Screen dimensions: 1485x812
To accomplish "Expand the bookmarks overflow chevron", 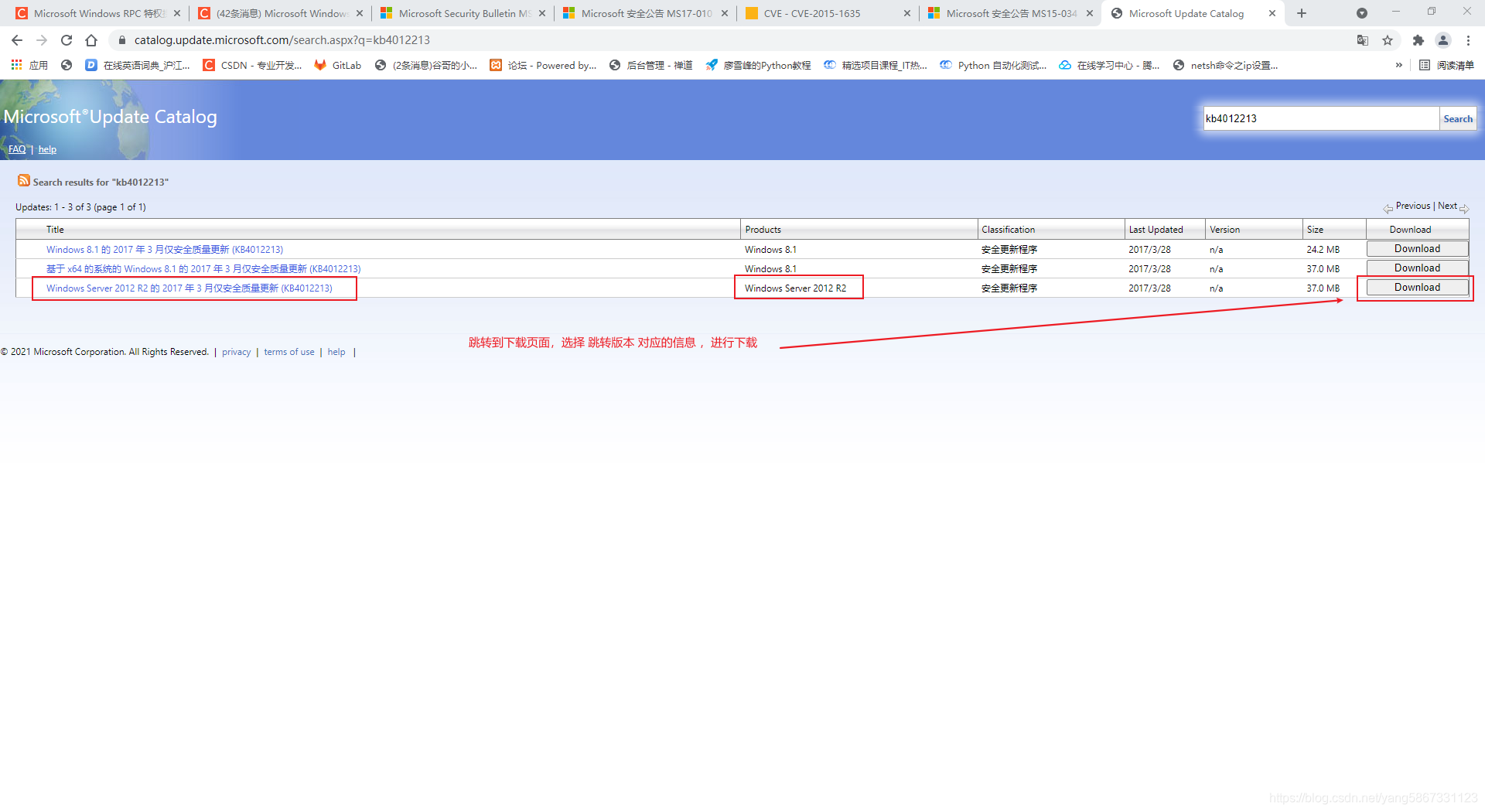I will coord(1398,65).
